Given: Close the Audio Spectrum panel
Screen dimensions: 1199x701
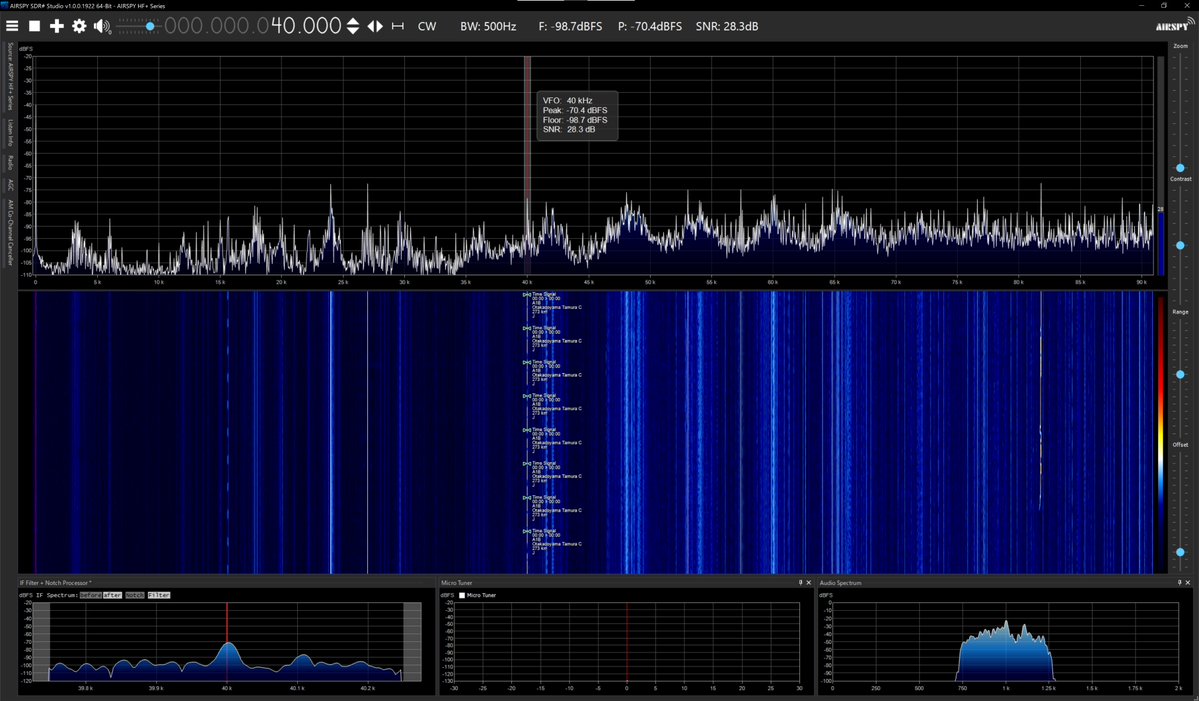Looking at the screenshot, I should (x=1188, y=583).
